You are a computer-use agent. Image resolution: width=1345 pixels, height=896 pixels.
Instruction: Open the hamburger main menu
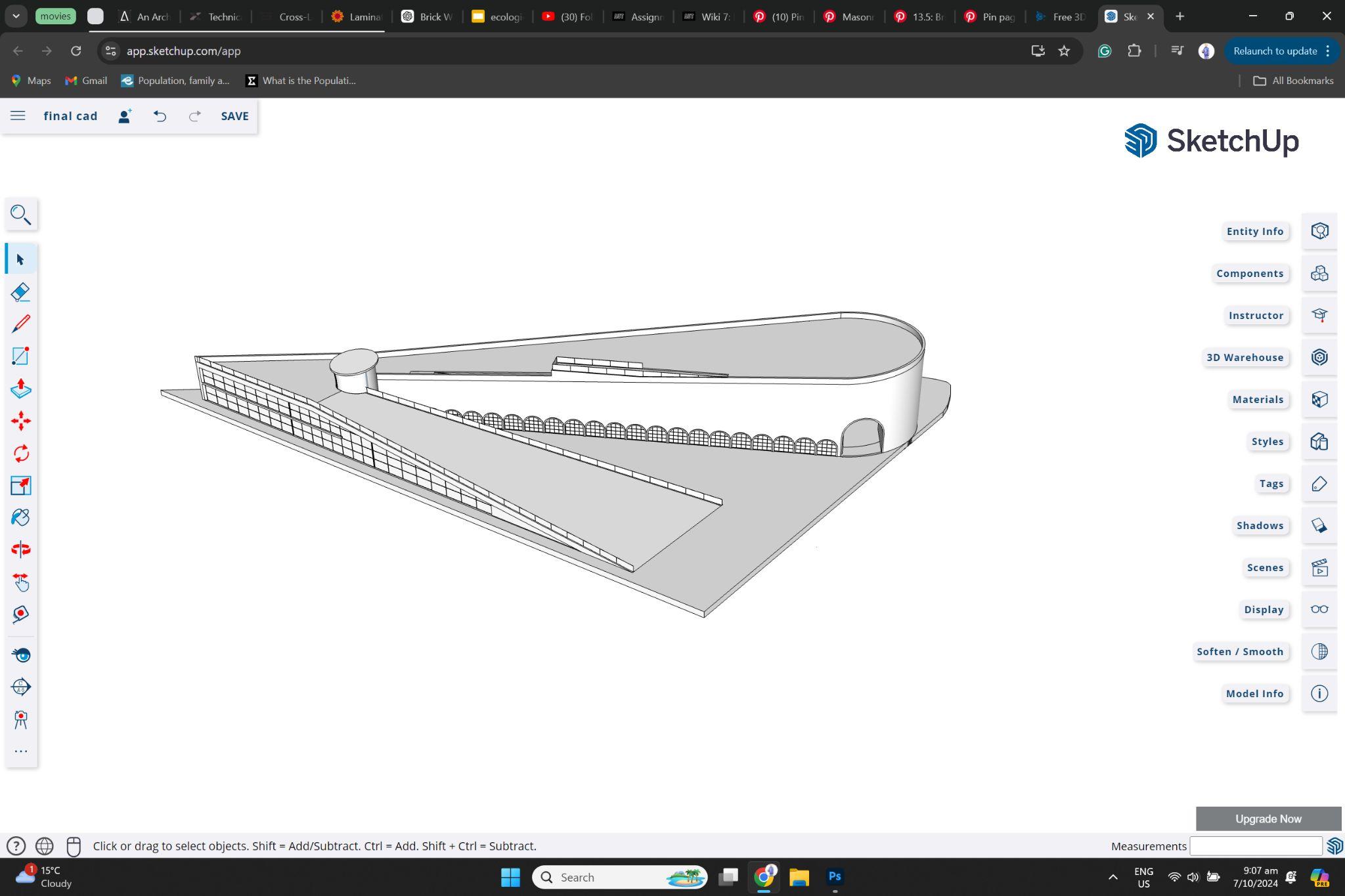(18, 116)
